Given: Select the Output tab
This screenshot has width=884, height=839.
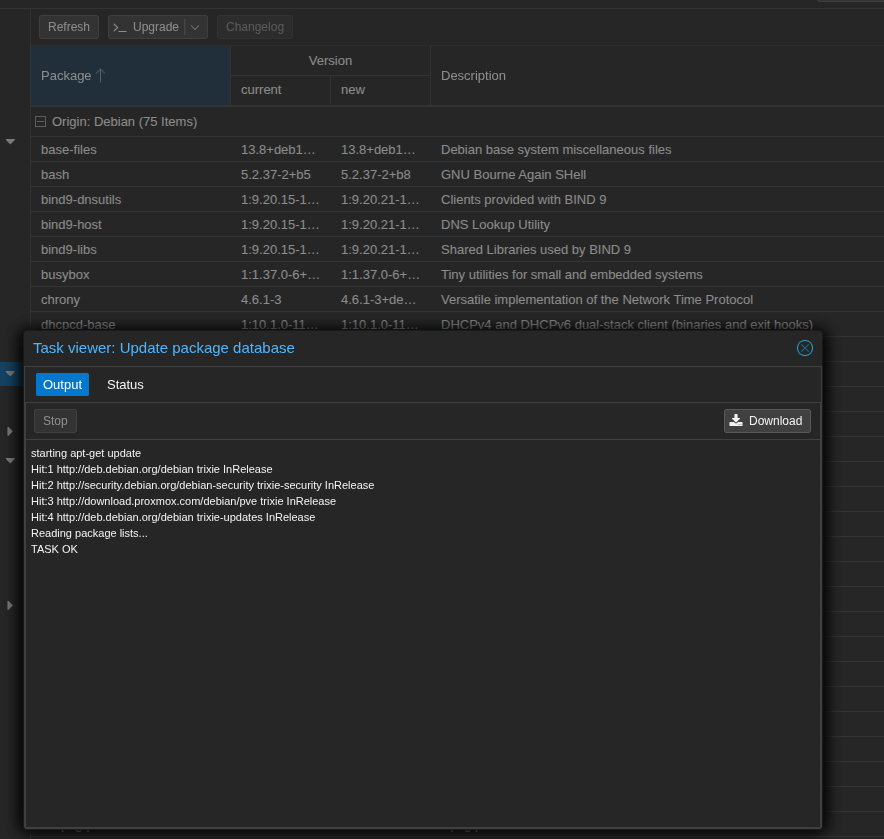Looking at the screenshot, I should (62, 385).
